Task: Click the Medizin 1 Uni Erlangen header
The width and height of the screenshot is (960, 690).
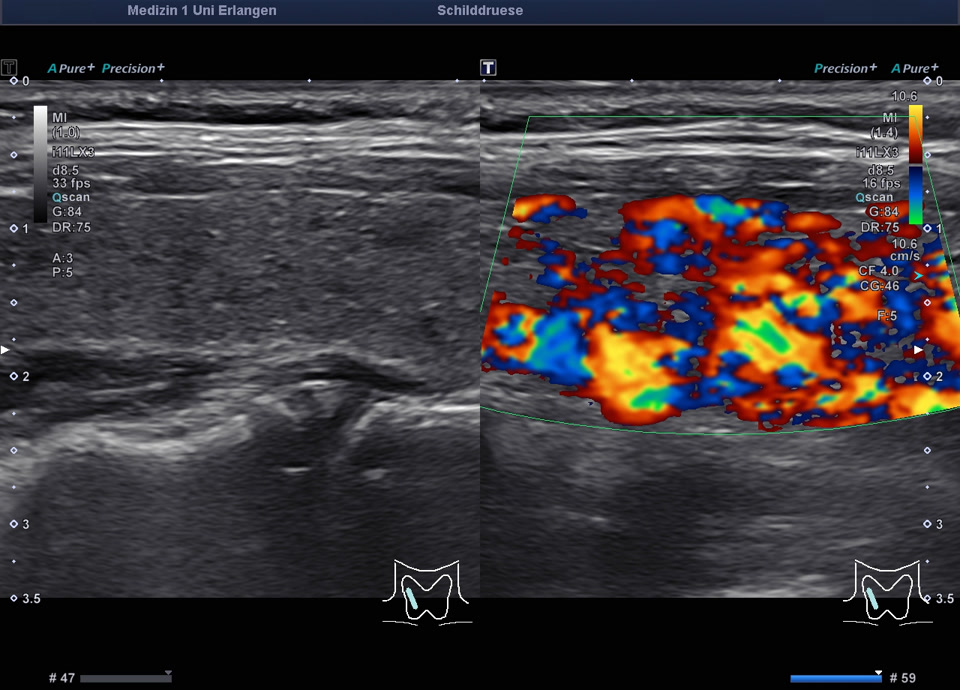Action: [202, 11]
